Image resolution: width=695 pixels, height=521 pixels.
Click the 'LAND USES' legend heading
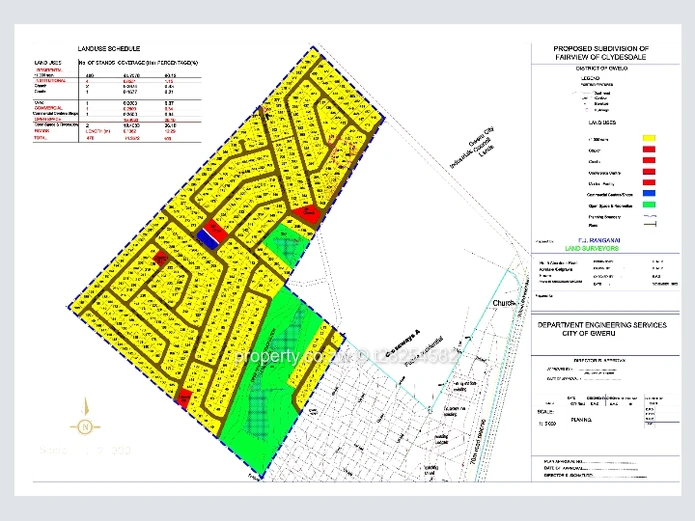pos(602,122)
